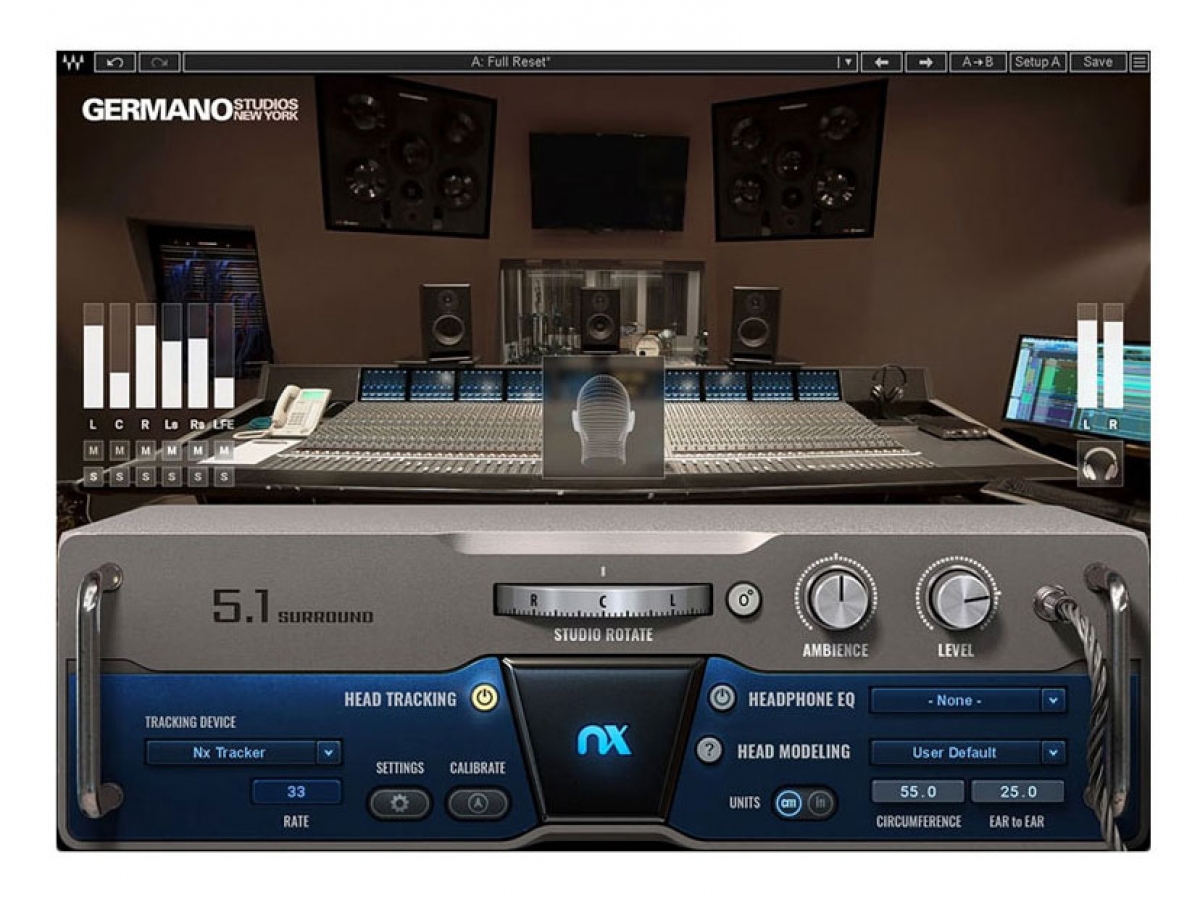Open the Head Modeling User Default dropdown
The height and width of the screenshot is (899, 1200).
[967, 752]
